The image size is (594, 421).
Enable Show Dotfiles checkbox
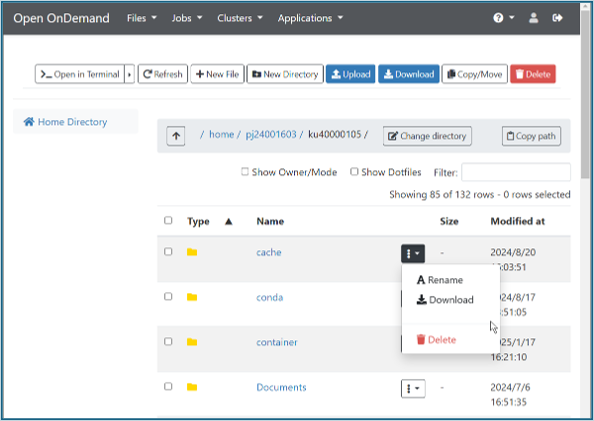point(354,172)
